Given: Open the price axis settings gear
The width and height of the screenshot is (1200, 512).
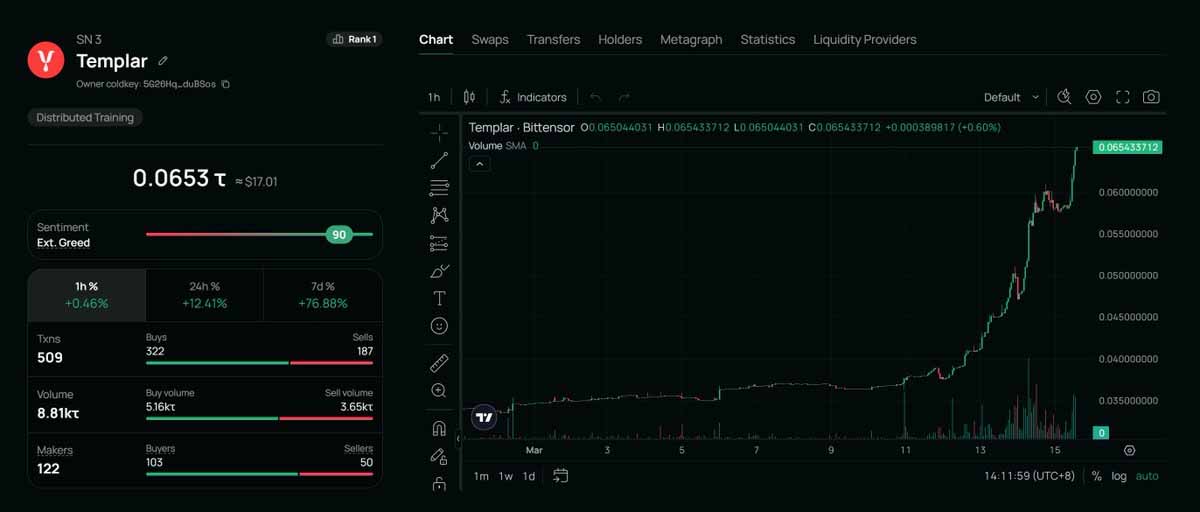Looking at the screenshot, I should (1130, 451).
